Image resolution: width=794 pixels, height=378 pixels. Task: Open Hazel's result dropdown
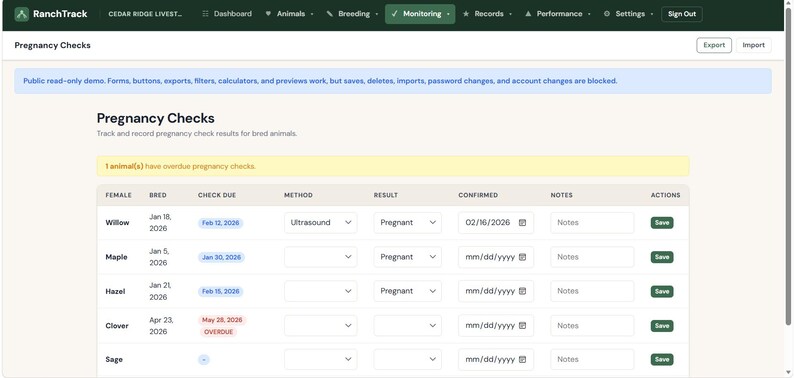pos(408,291)
